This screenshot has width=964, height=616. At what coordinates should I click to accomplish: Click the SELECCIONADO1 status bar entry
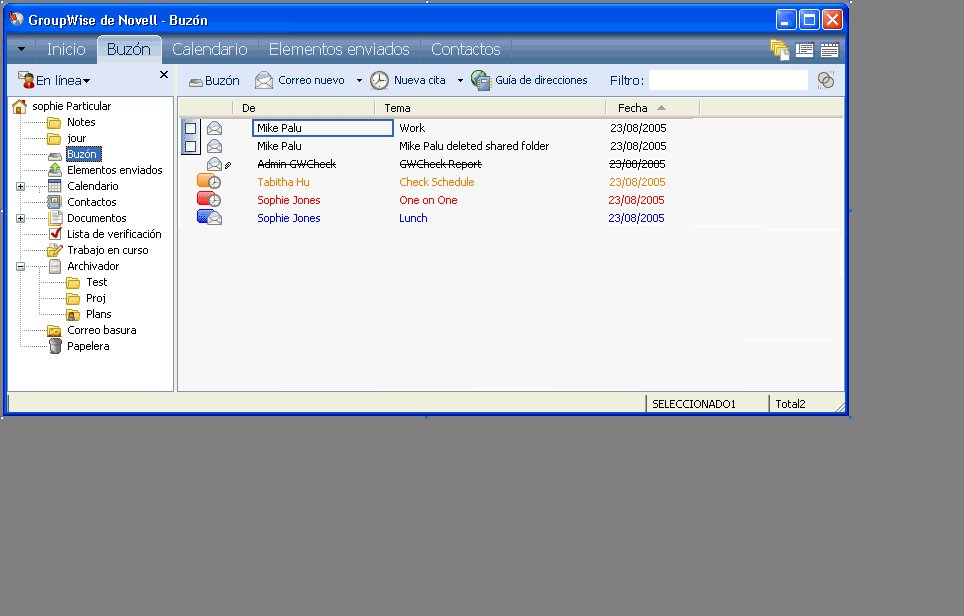[x=693, y=404]
